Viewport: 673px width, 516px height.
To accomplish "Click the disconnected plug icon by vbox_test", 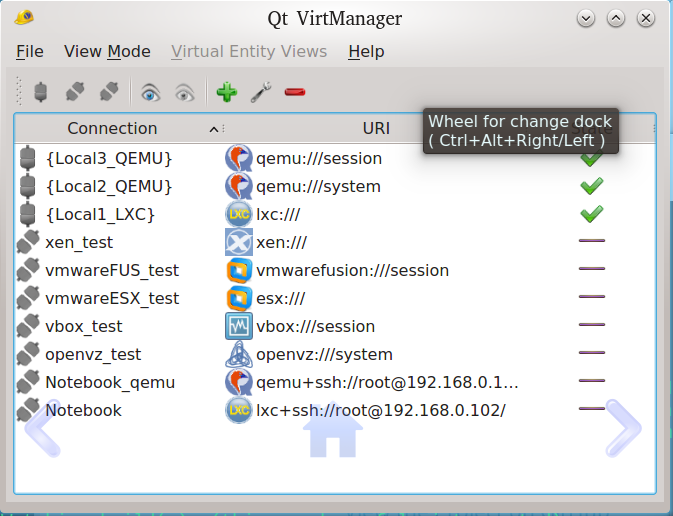I will (x=27, y=326).
